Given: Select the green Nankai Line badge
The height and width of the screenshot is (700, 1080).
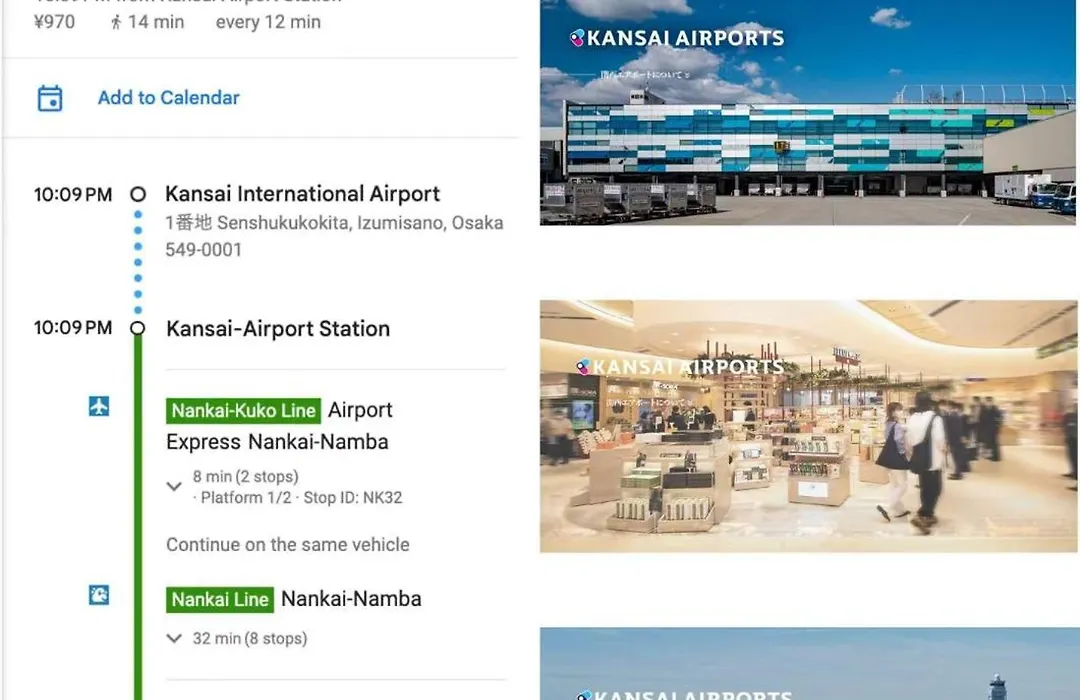Looking at the screenshot, I should 220,599.
